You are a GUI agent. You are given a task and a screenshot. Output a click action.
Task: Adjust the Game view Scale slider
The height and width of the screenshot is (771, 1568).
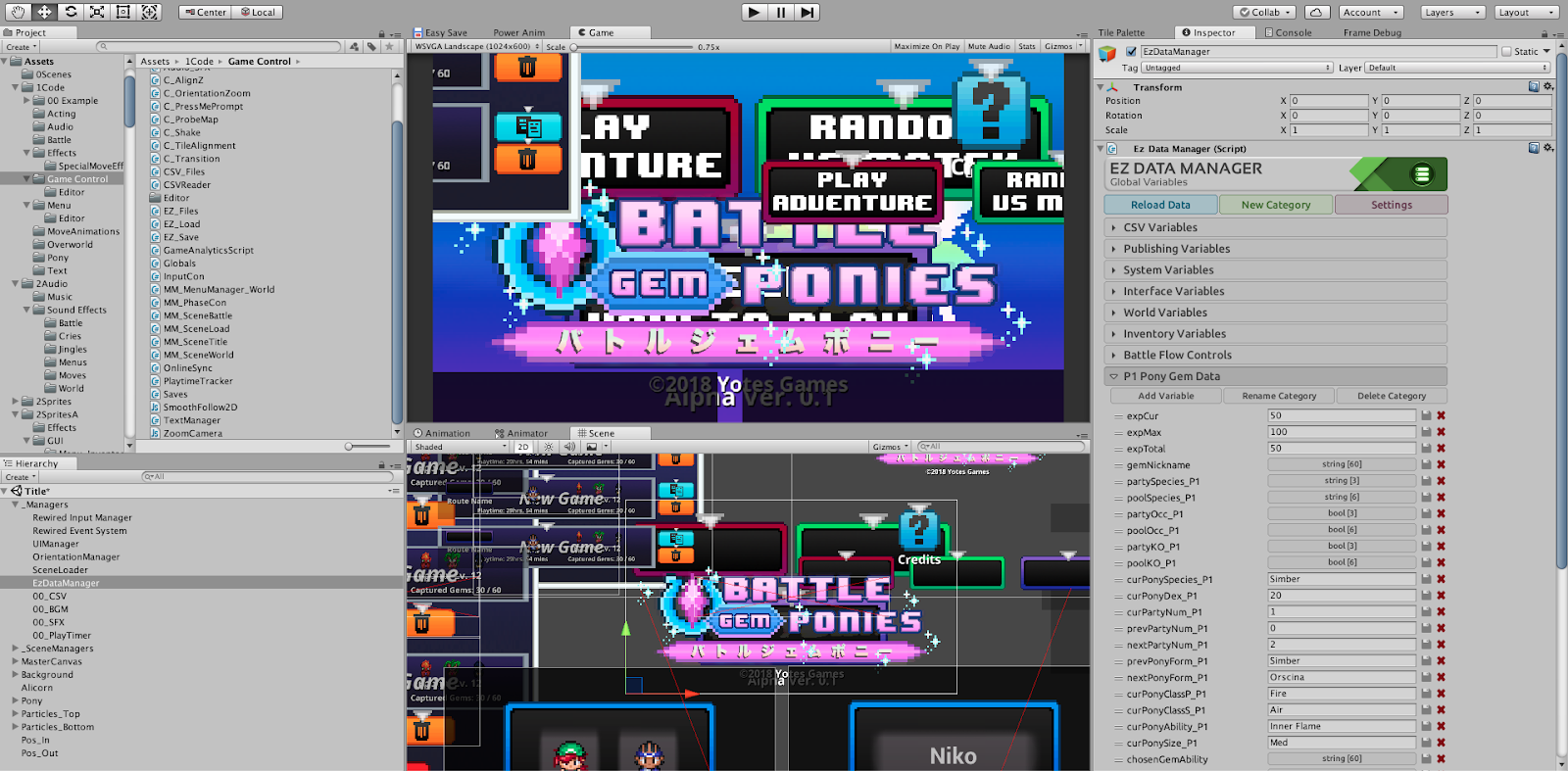(x=631, y=46)
